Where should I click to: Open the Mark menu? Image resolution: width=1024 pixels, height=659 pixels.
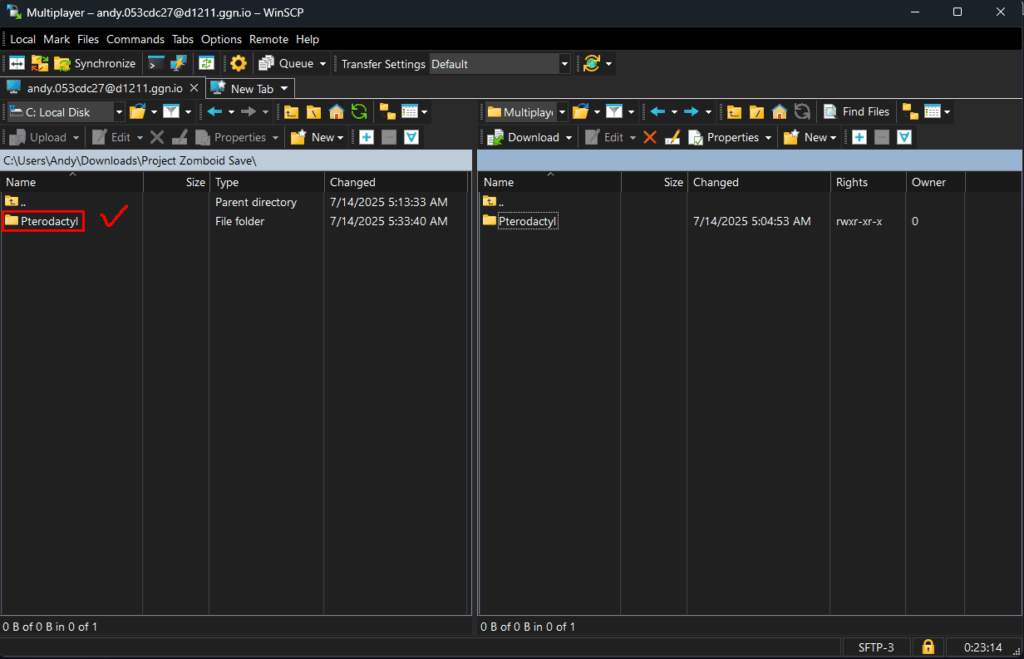pyautogui.click(x=56, y=39)
